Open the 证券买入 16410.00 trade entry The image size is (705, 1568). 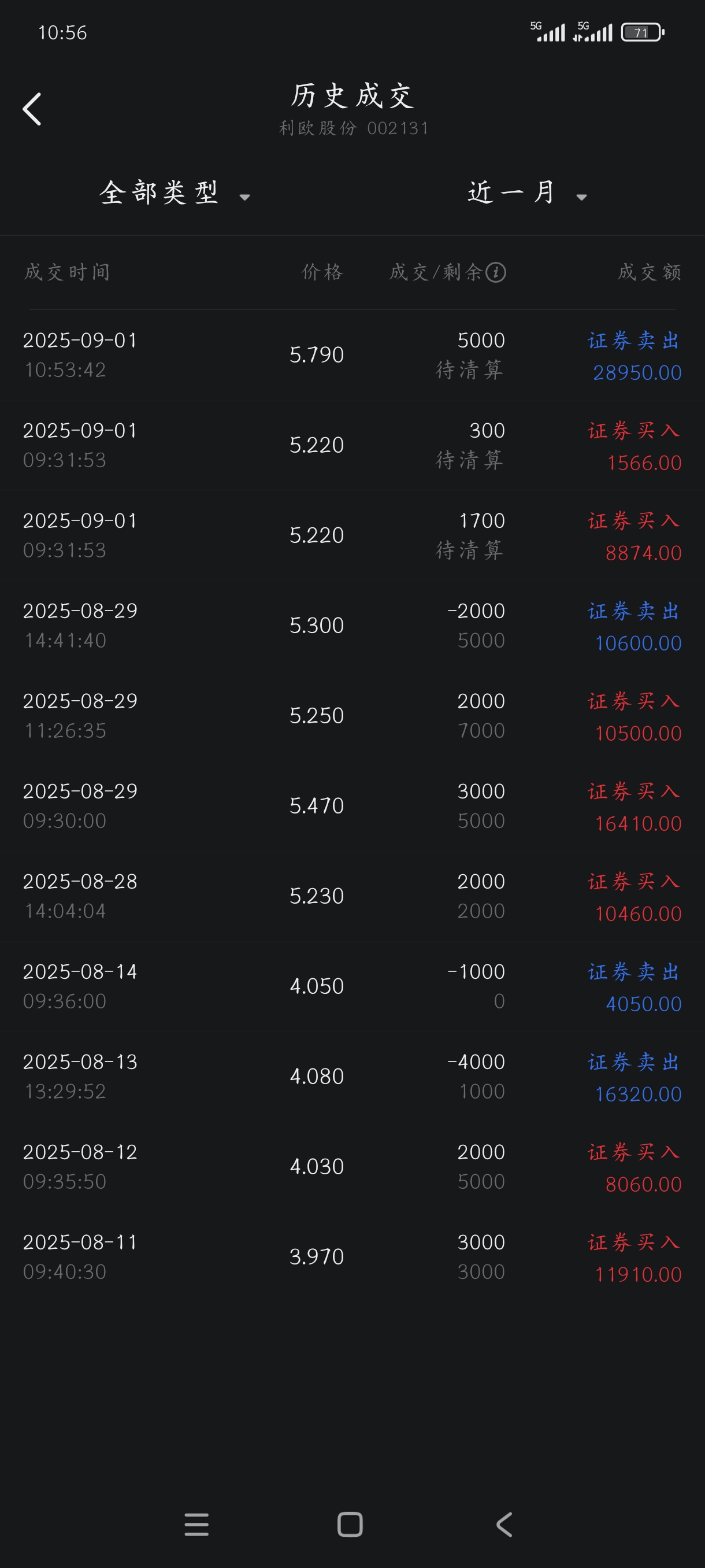click(352, 806)
